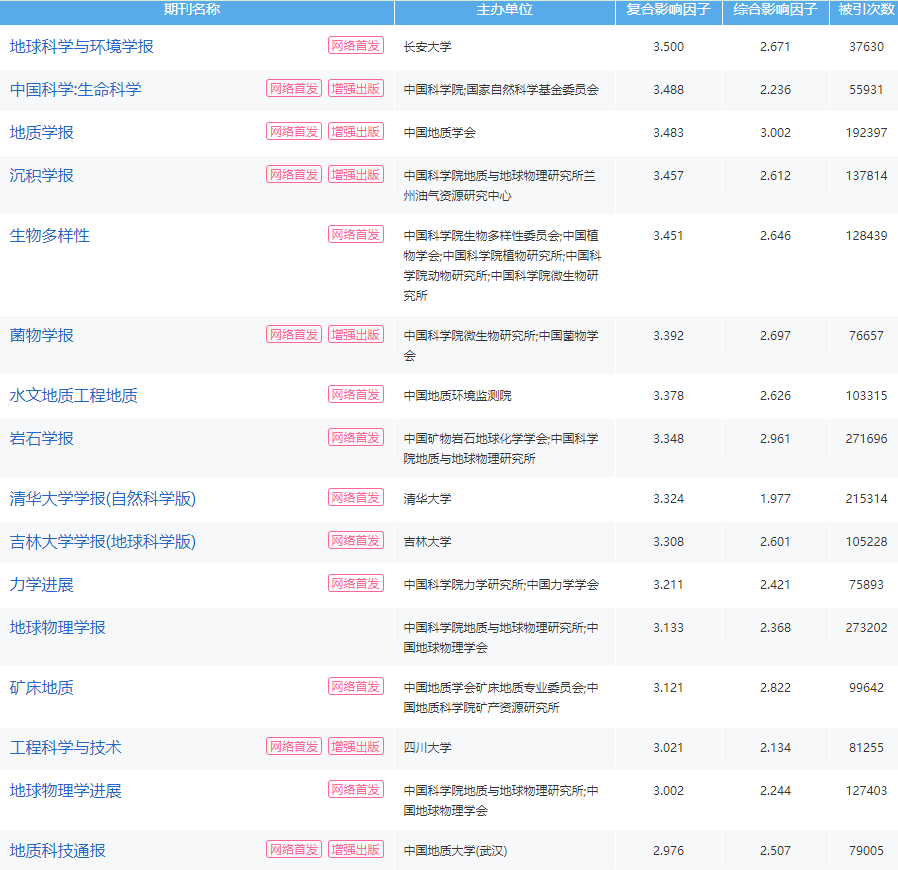
Task: Open journal 工程科学与技术 link
Action: 65,747
